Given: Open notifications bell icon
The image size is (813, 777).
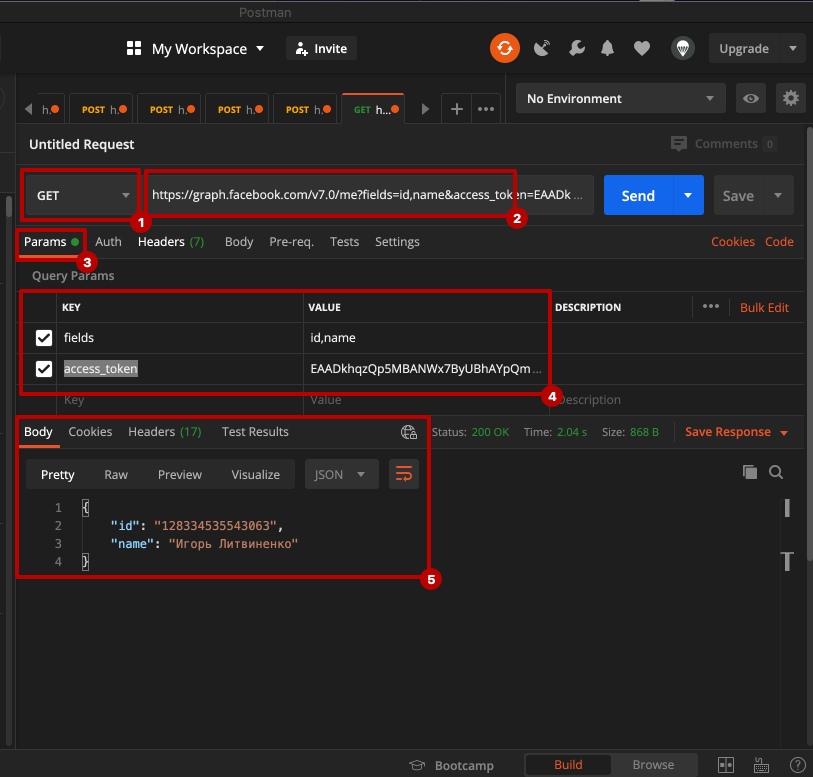Looking at the screenshot, I should point(608,48).
